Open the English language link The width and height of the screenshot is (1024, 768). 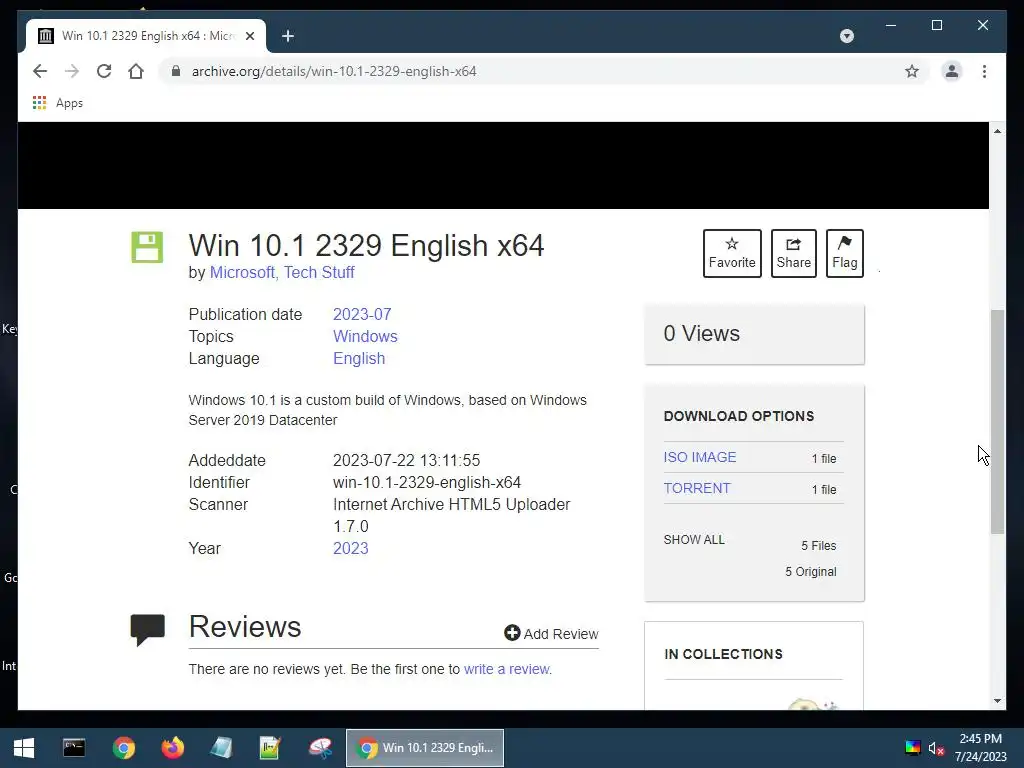coord(359,359)
